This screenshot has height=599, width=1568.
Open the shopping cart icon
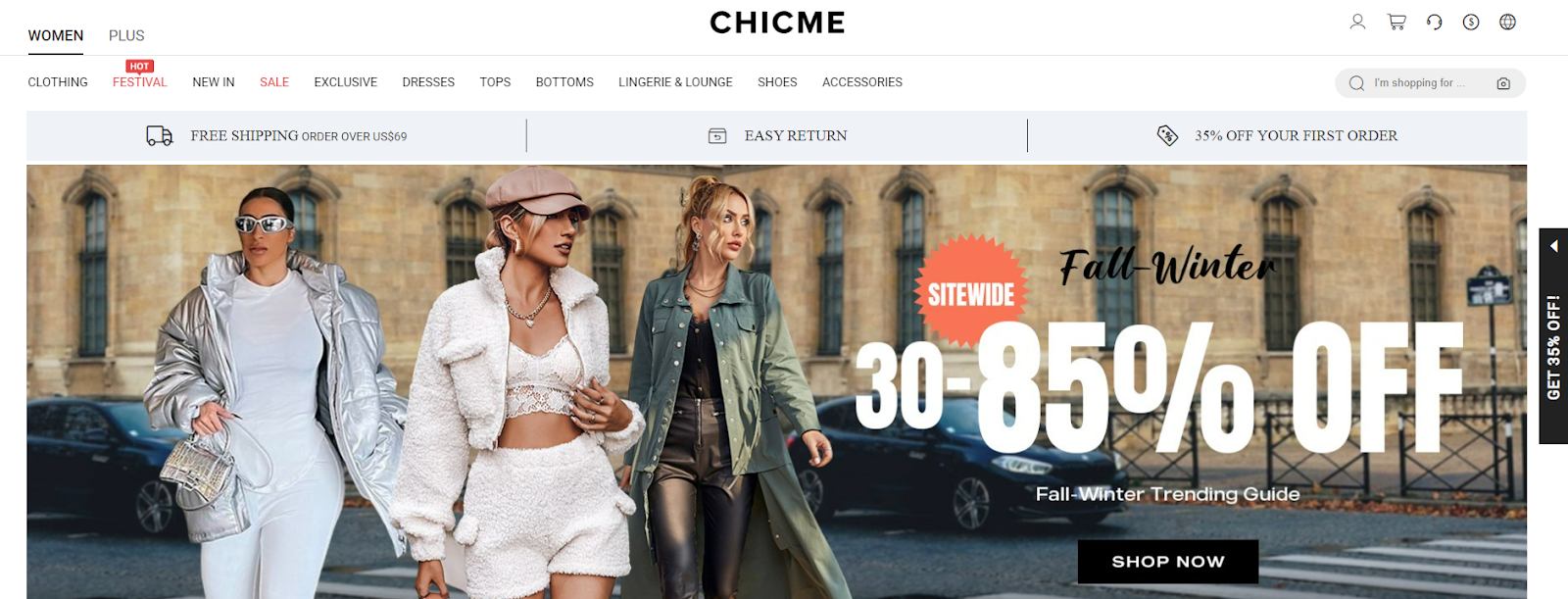pos(1396,22)
